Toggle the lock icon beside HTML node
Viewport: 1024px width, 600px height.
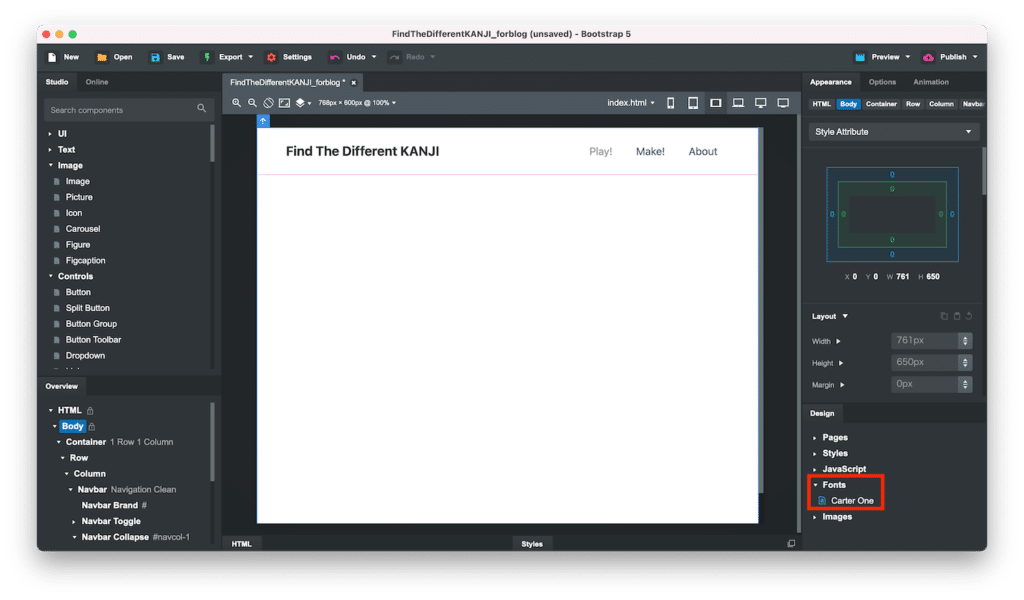pyautogui.click(x=90, y=410)
